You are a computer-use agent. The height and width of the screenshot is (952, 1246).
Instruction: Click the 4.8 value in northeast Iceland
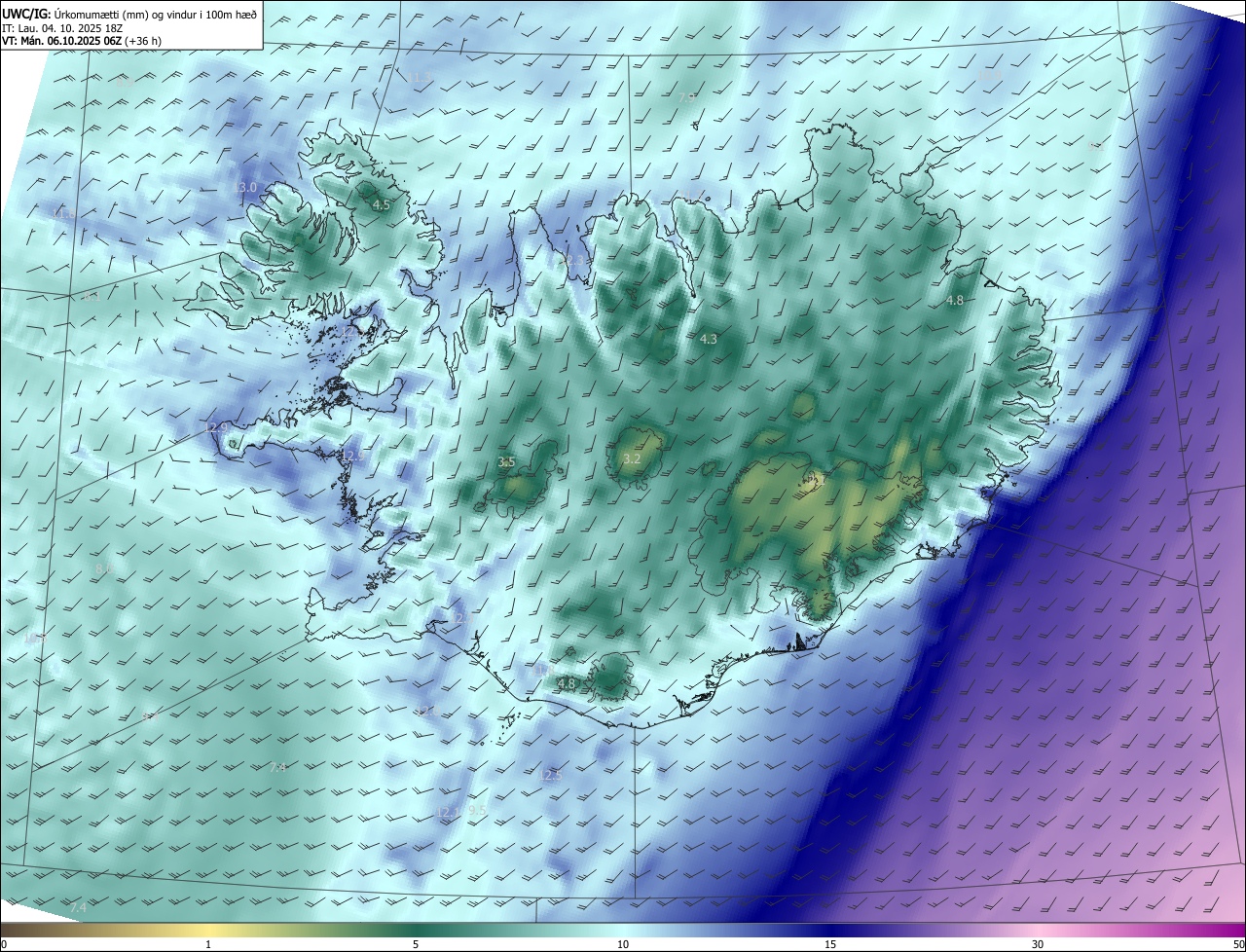955,301
